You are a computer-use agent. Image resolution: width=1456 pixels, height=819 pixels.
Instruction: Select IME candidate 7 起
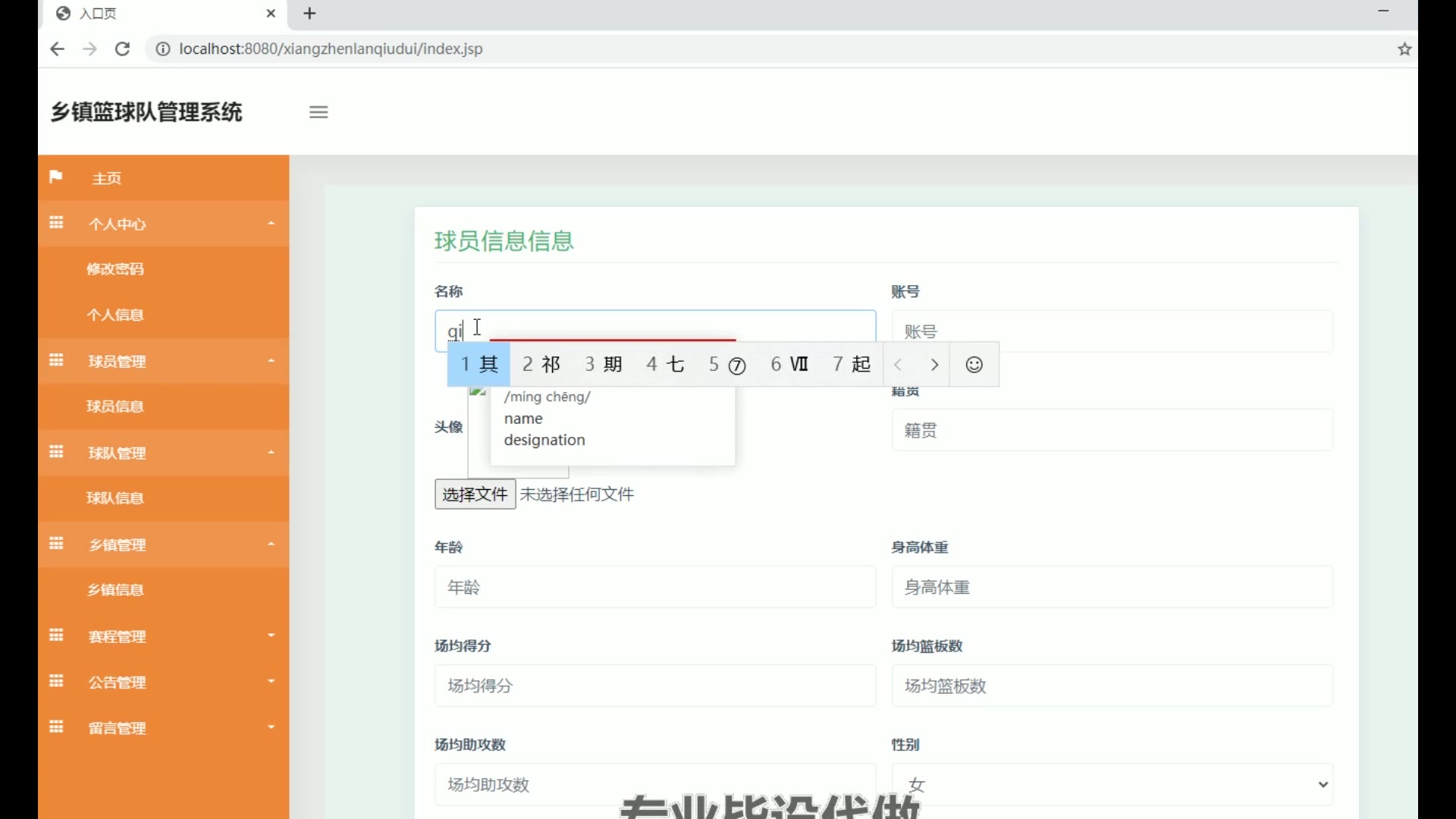pos(852,365)
